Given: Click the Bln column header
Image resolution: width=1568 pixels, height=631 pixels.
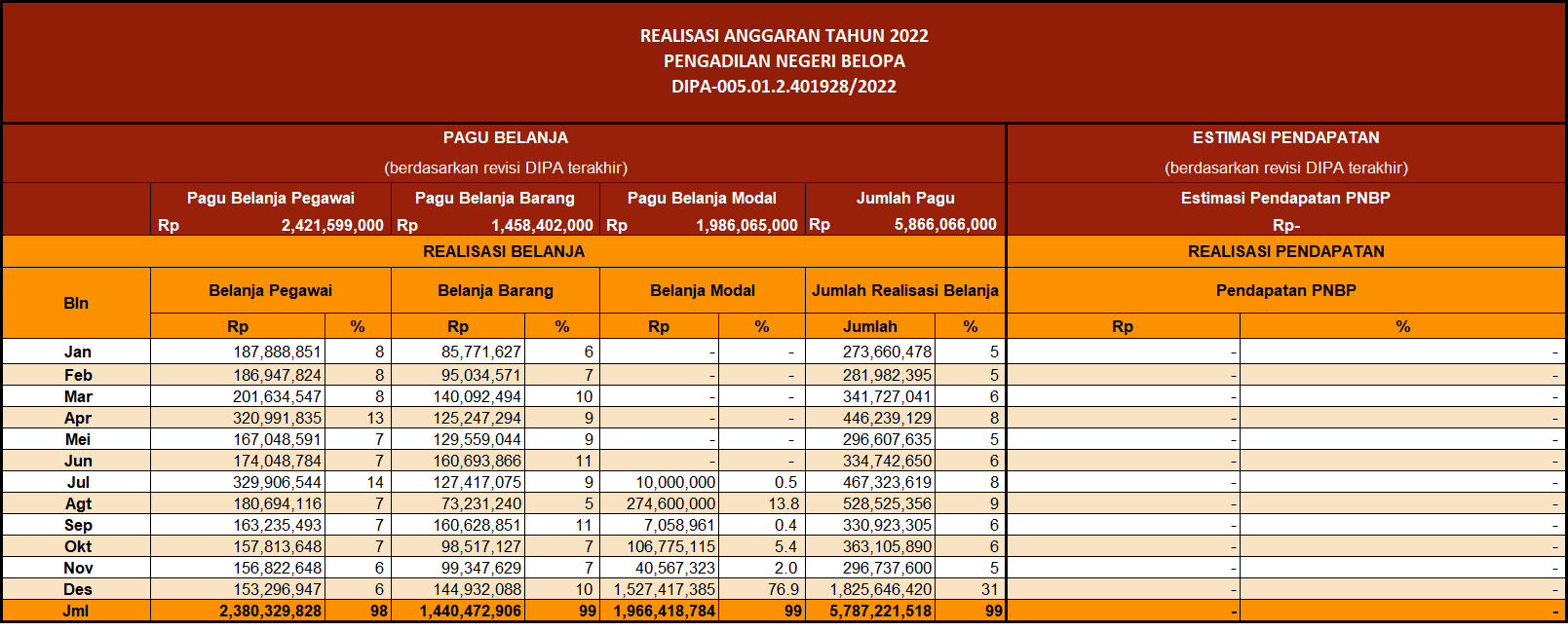Looking at the screenshot, I should [x=76, y=303].
